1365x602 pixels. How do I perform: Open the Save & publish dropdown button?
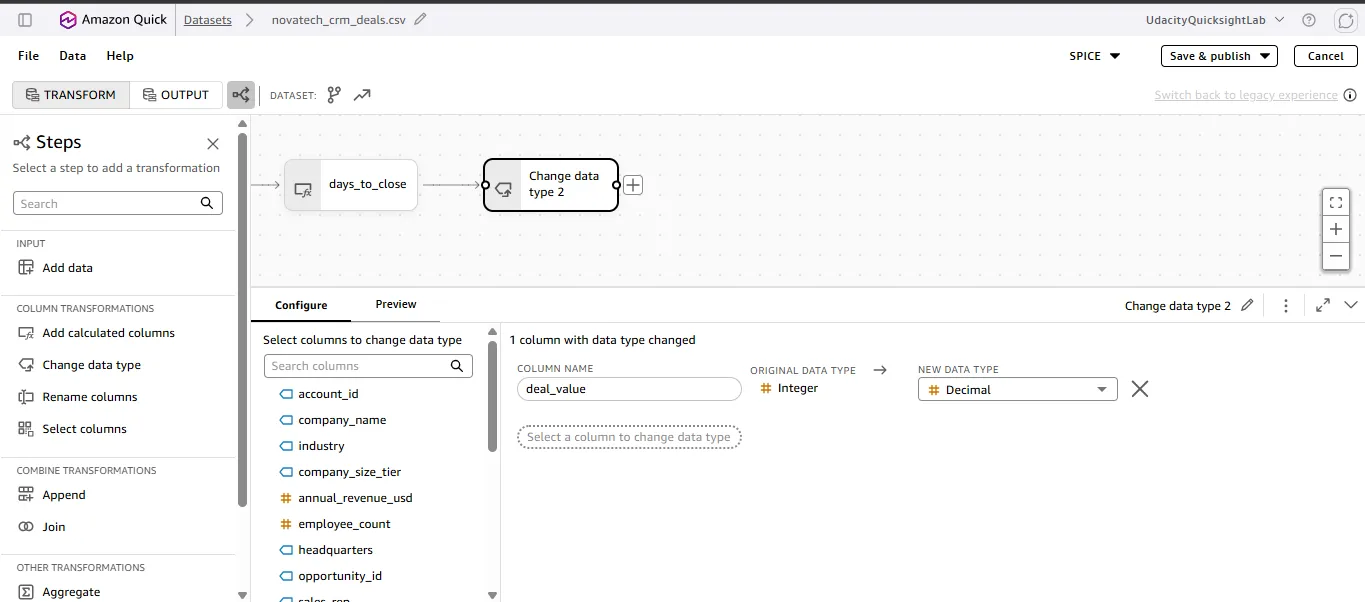1219,56
